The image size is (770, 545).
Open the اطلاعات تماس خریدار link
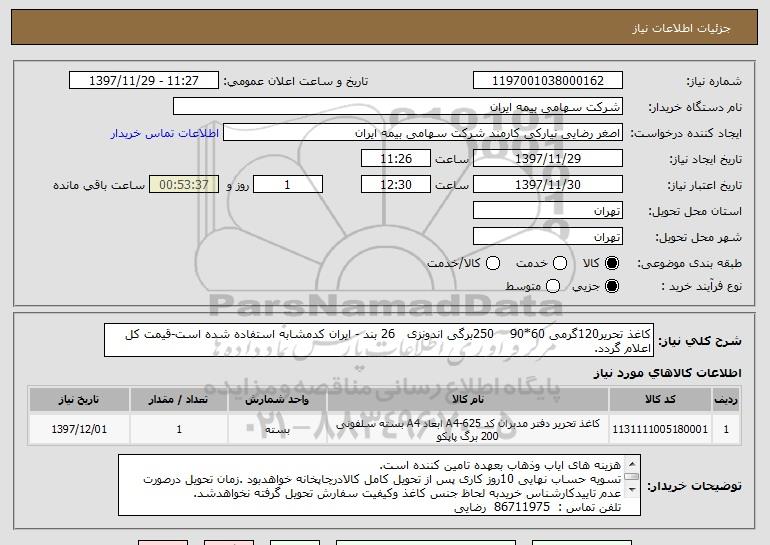click(x=165, y=133)
